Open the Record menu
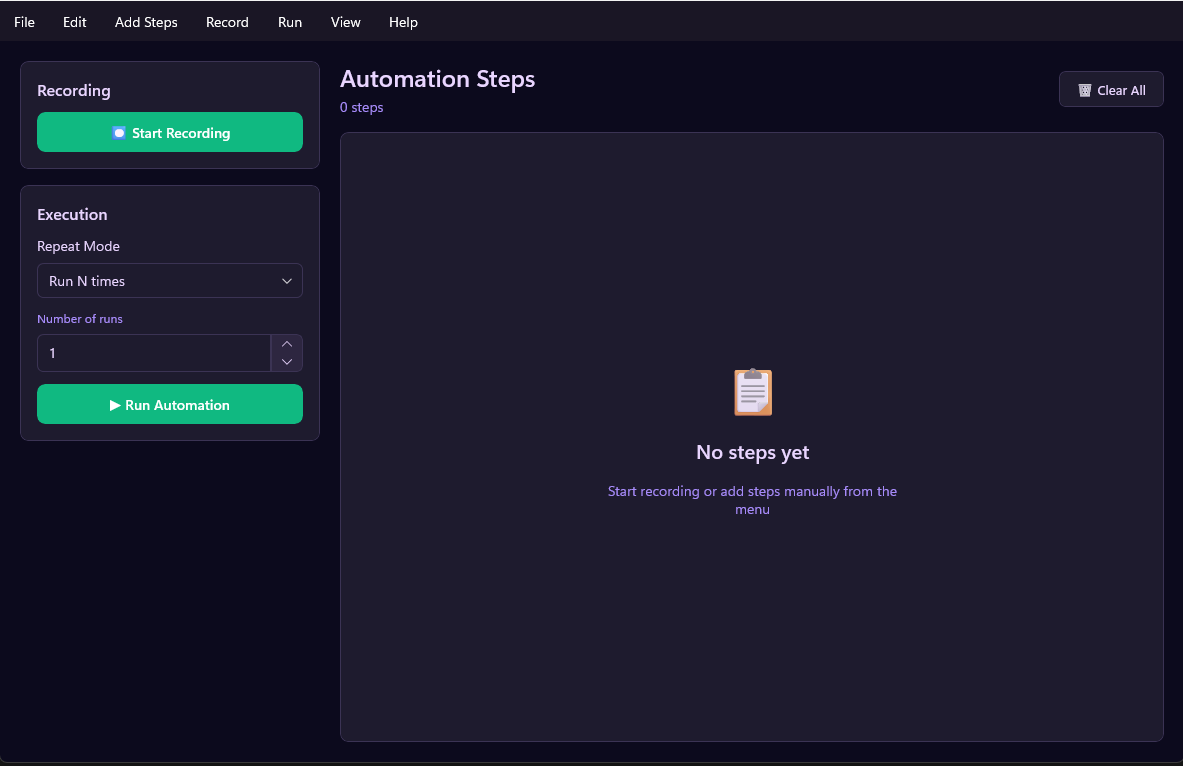 227,21
